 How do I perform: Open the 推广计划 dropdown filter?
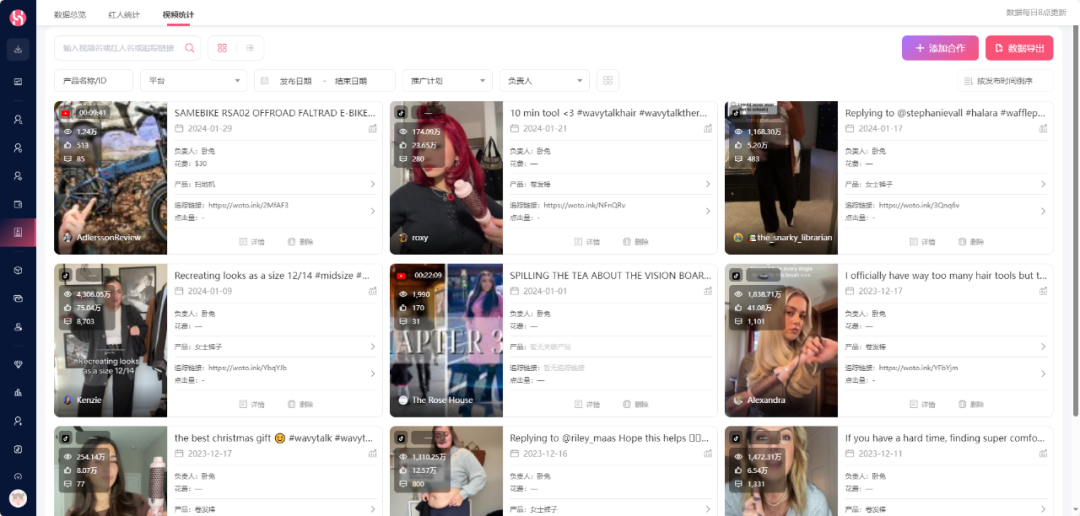447,81
